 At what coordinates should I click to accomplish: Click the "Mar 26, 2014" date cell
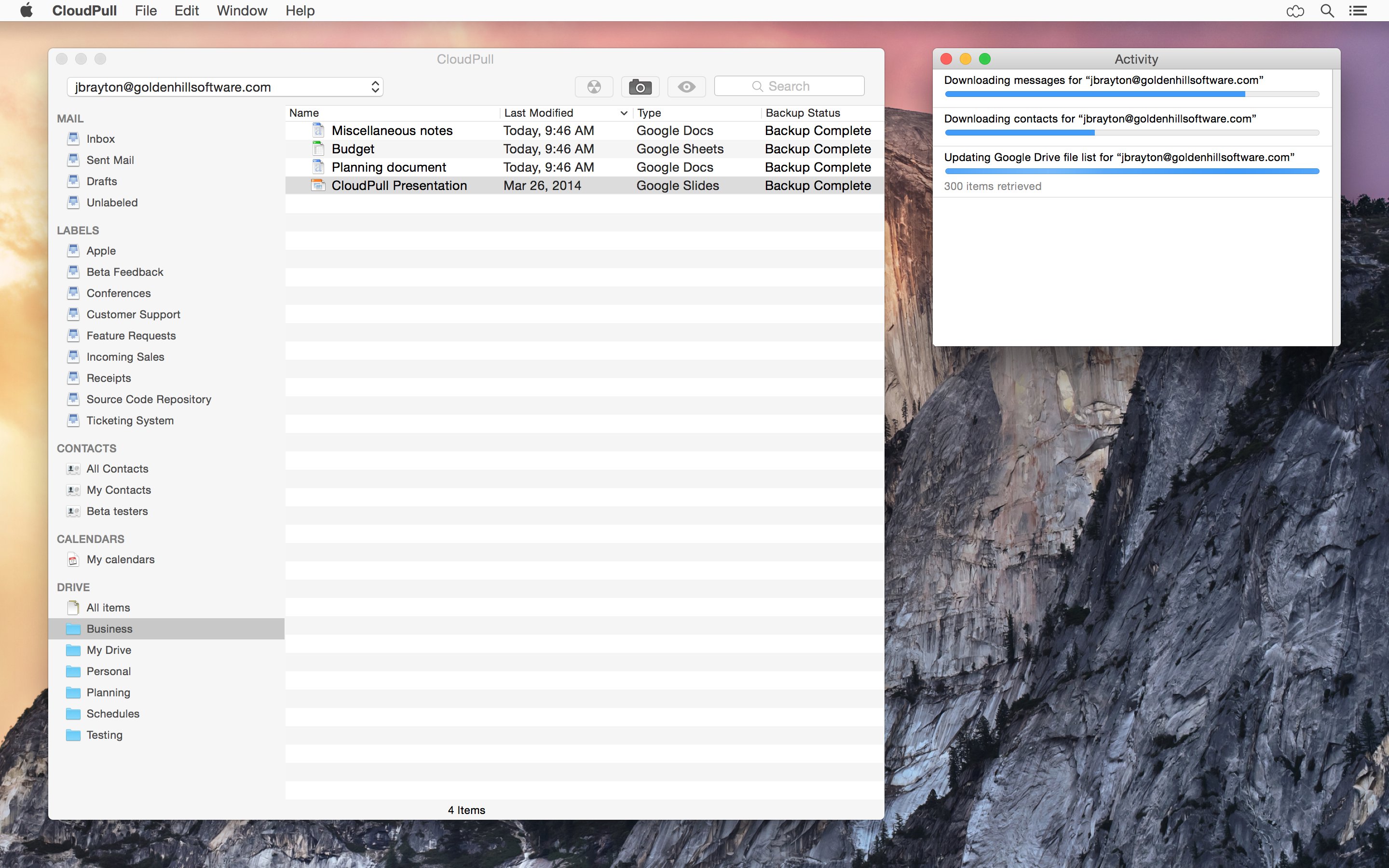tap(543, 186)
